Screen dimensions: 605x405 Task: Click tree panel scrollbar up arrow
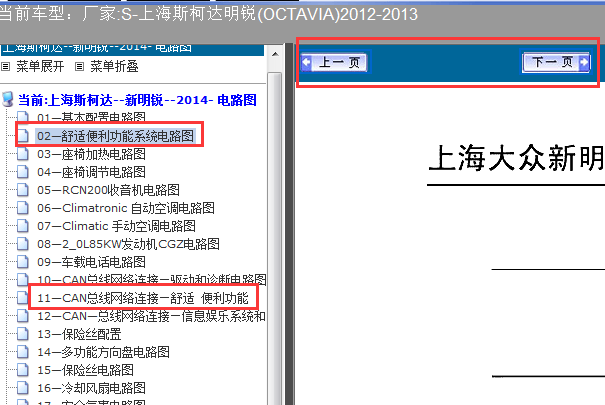(x=275, y=54)
